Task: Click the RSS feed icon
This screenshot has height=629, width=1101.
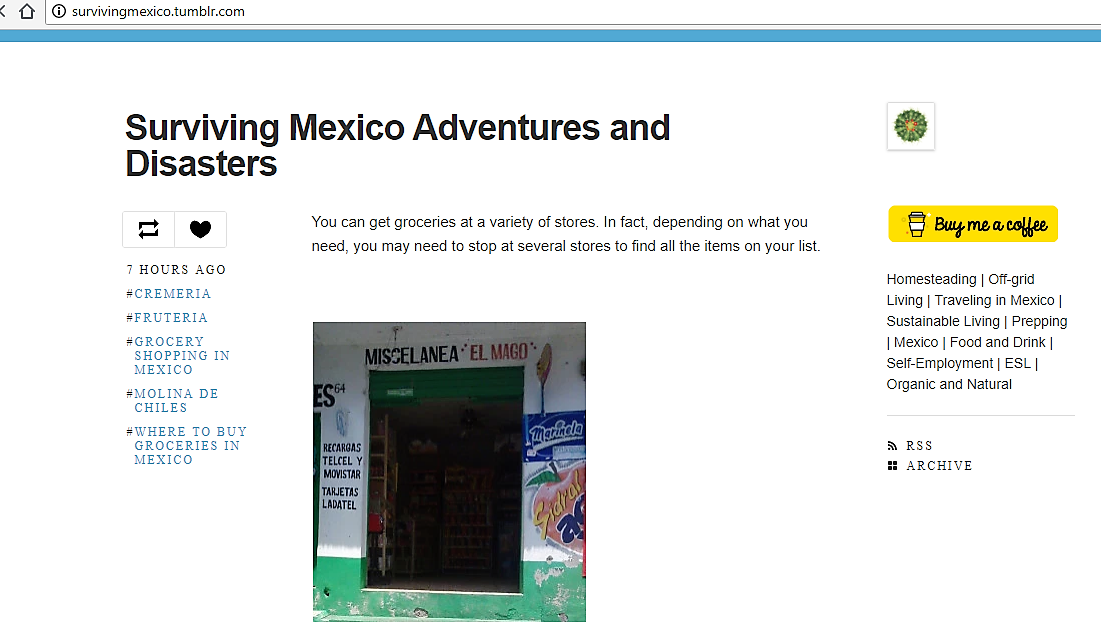Action: [892, 446]
